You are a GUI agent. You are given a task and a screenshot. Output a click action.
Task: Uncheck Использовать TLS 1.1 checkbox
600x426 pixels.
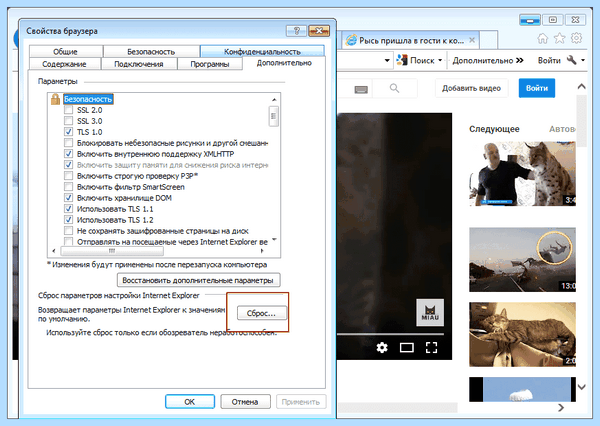click(68, 209)
